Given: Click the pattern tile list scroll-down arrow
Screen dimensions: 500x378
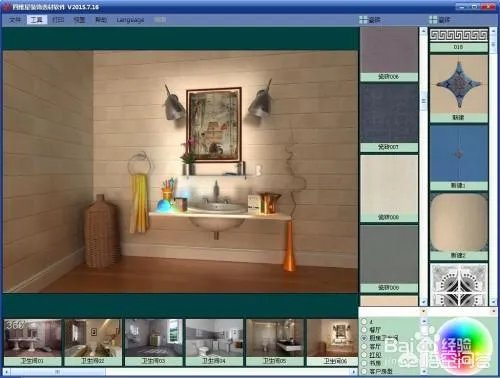Looking at the screenshot, I should (494, 302).
